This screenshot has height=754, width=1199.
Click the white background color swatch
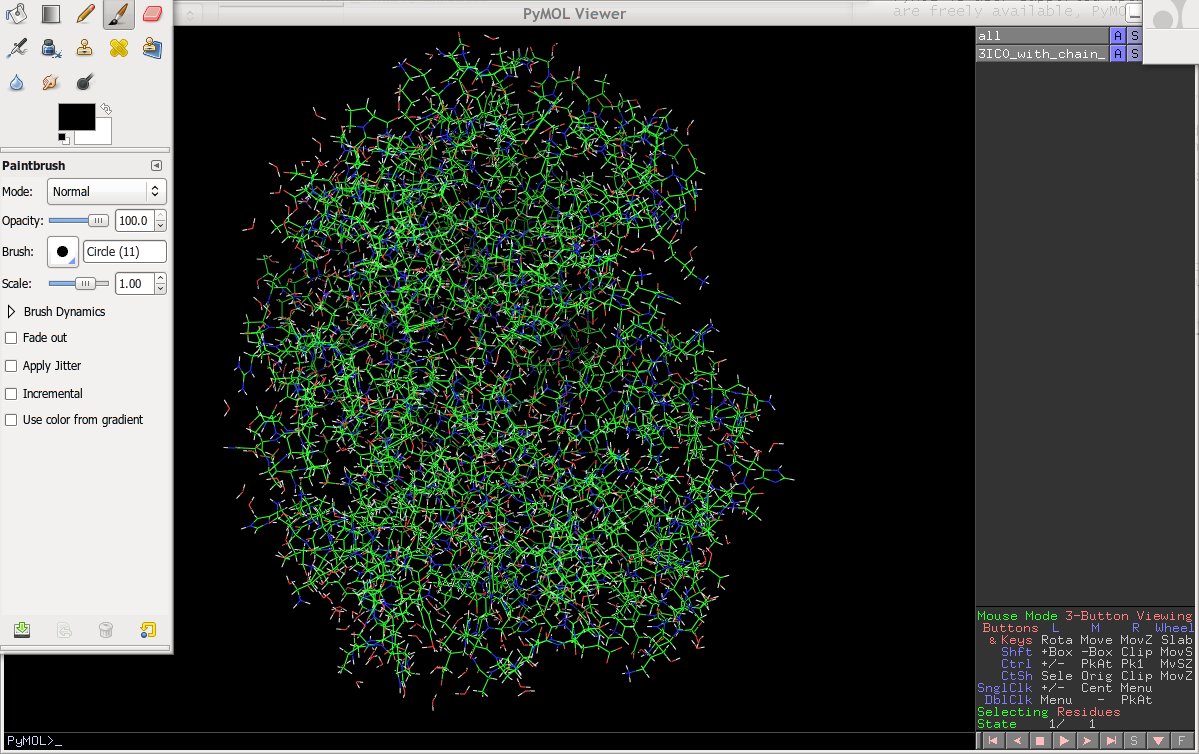click(x=102, y=135)
